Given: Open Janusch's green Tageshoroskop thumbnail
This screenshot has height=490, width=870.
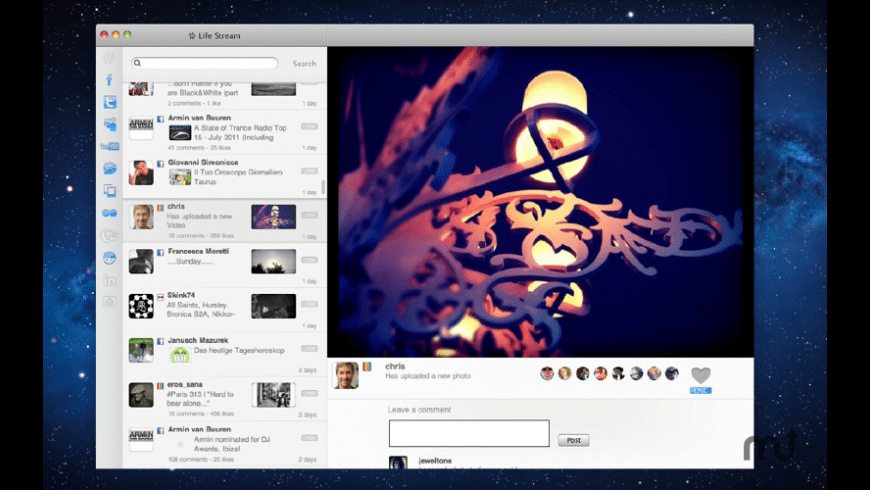Looking at the screenshot, I should click(180, 355).
